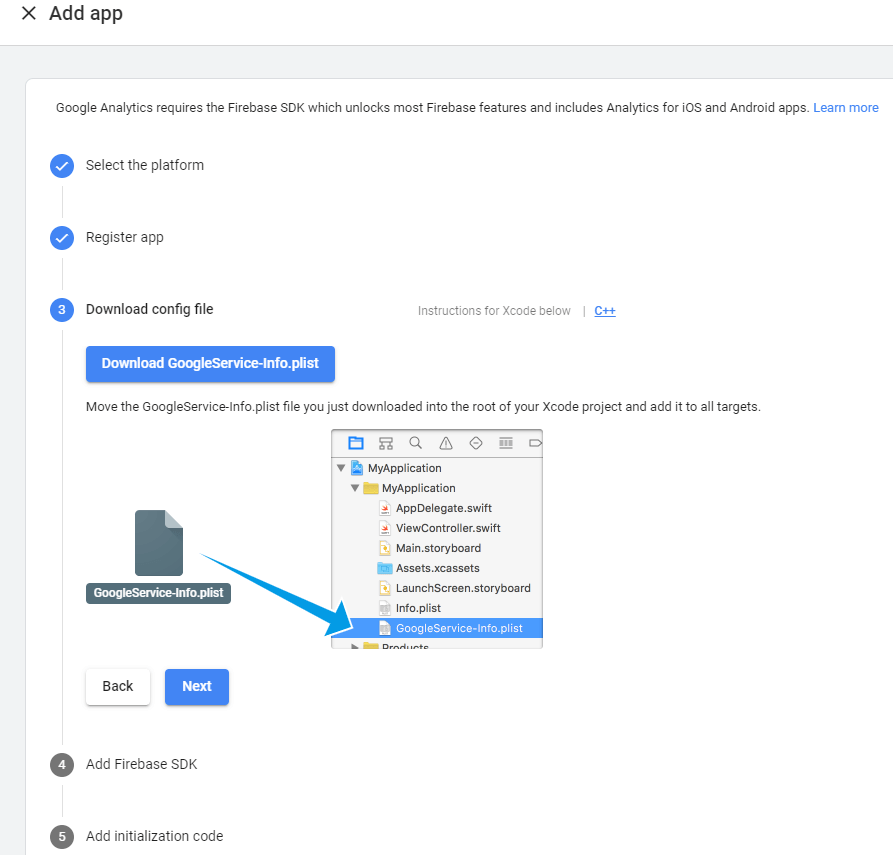The height and width of the screenshot is (855, 893).
Task: Click Next to continue setup
Action: coord(197,687)
